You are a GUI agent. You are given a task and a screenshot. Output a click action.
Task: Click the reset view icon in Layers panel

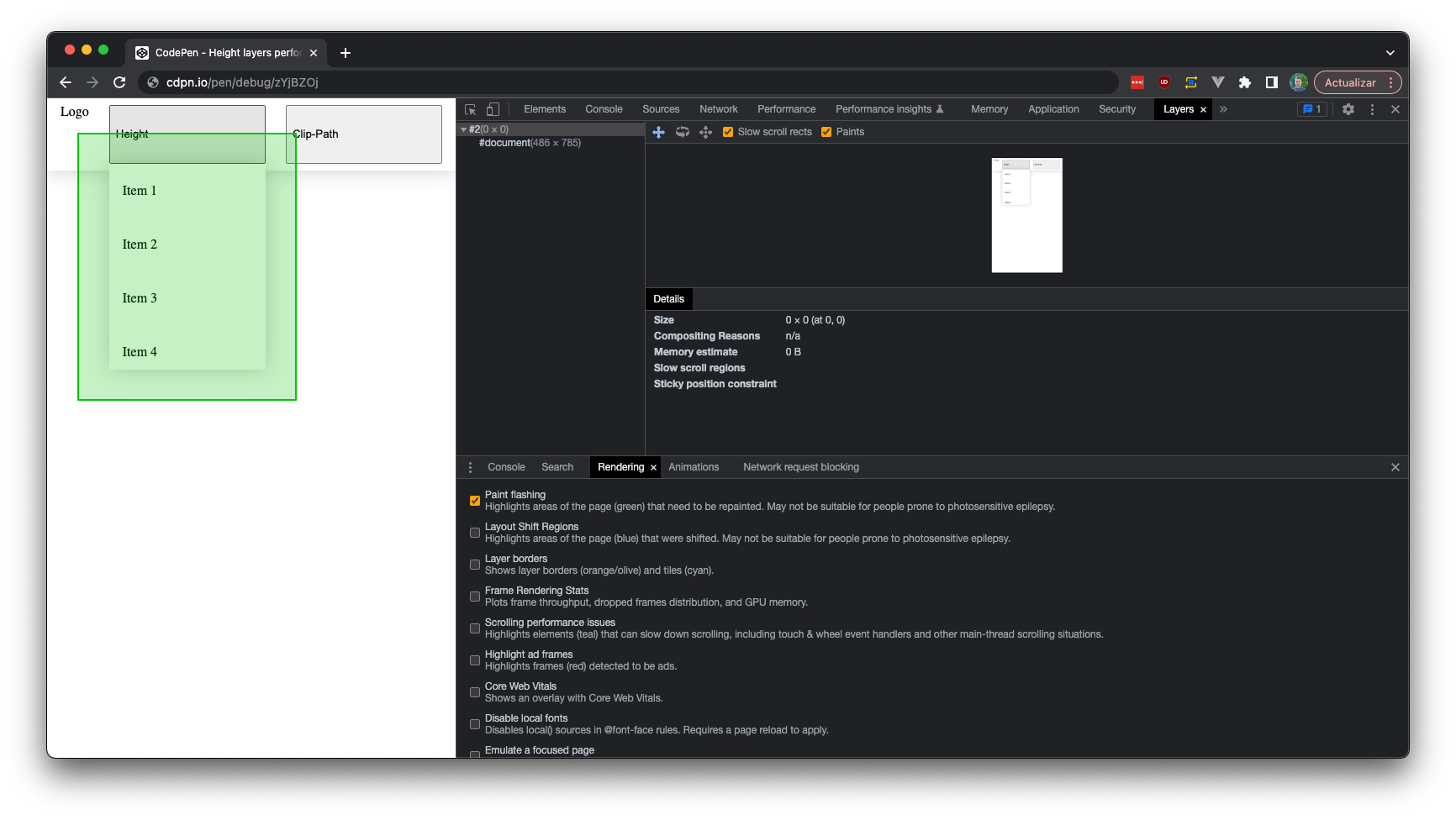[705, 132]
